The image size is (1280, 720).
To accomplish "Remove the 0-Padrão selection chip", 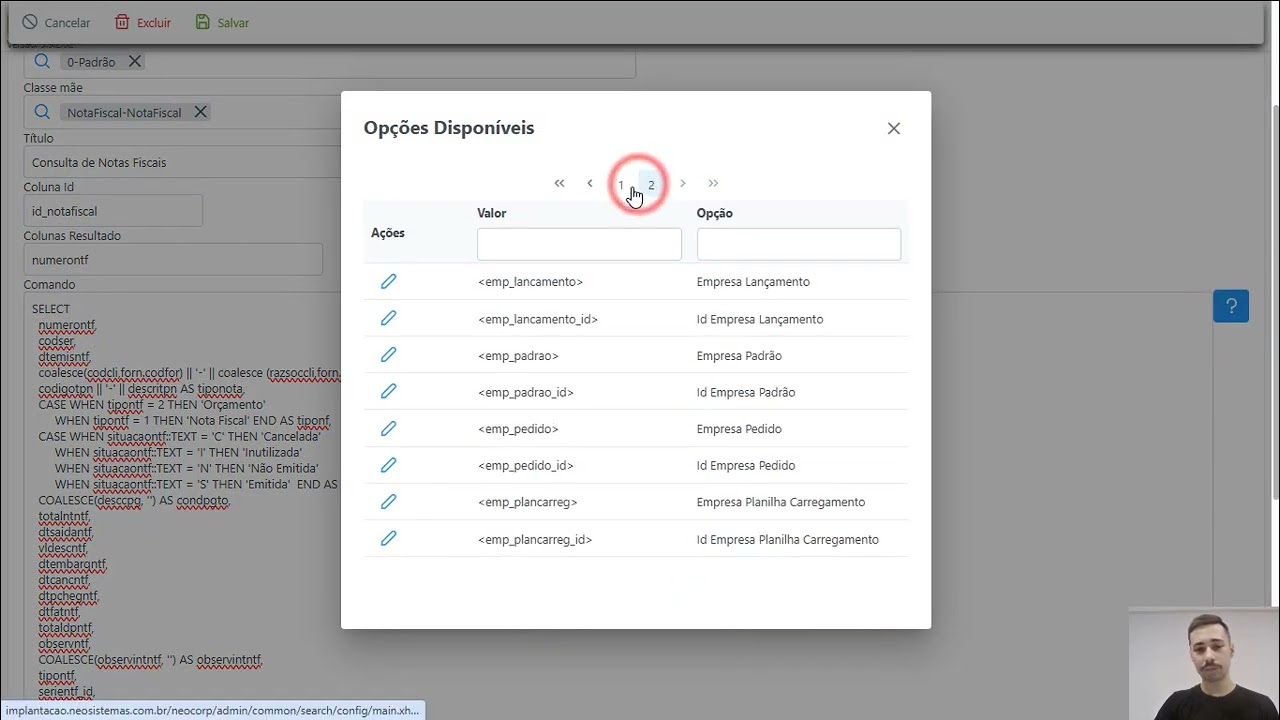I will (135, 61).
